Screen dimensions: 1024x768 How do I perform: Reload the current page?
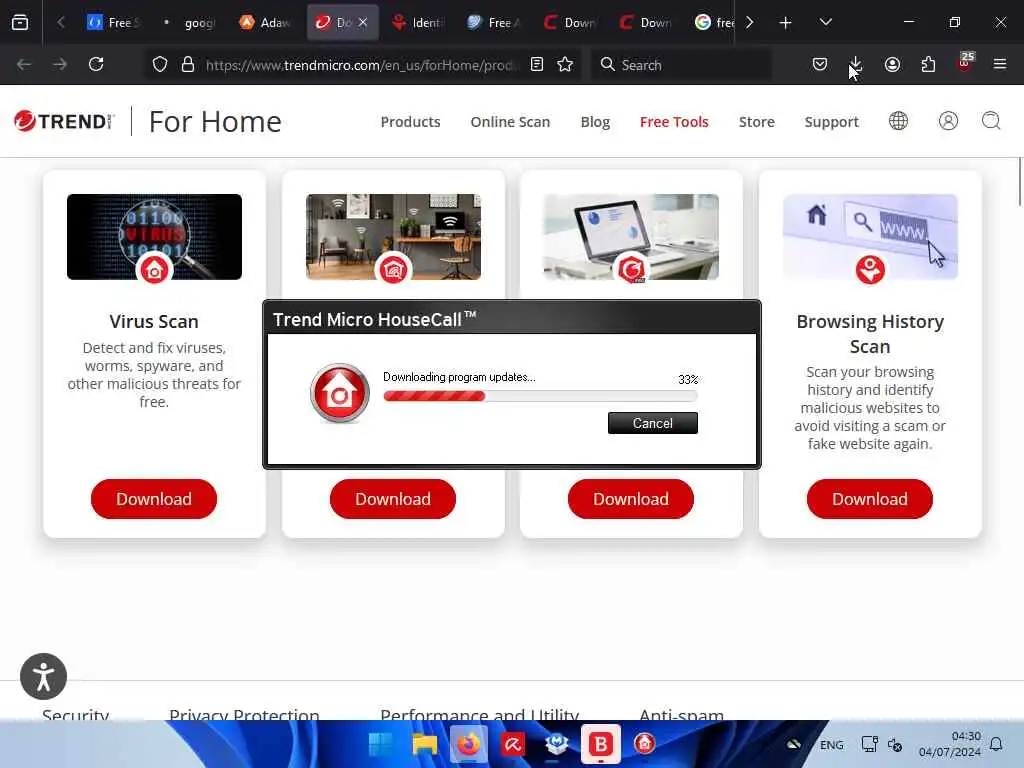96,64
